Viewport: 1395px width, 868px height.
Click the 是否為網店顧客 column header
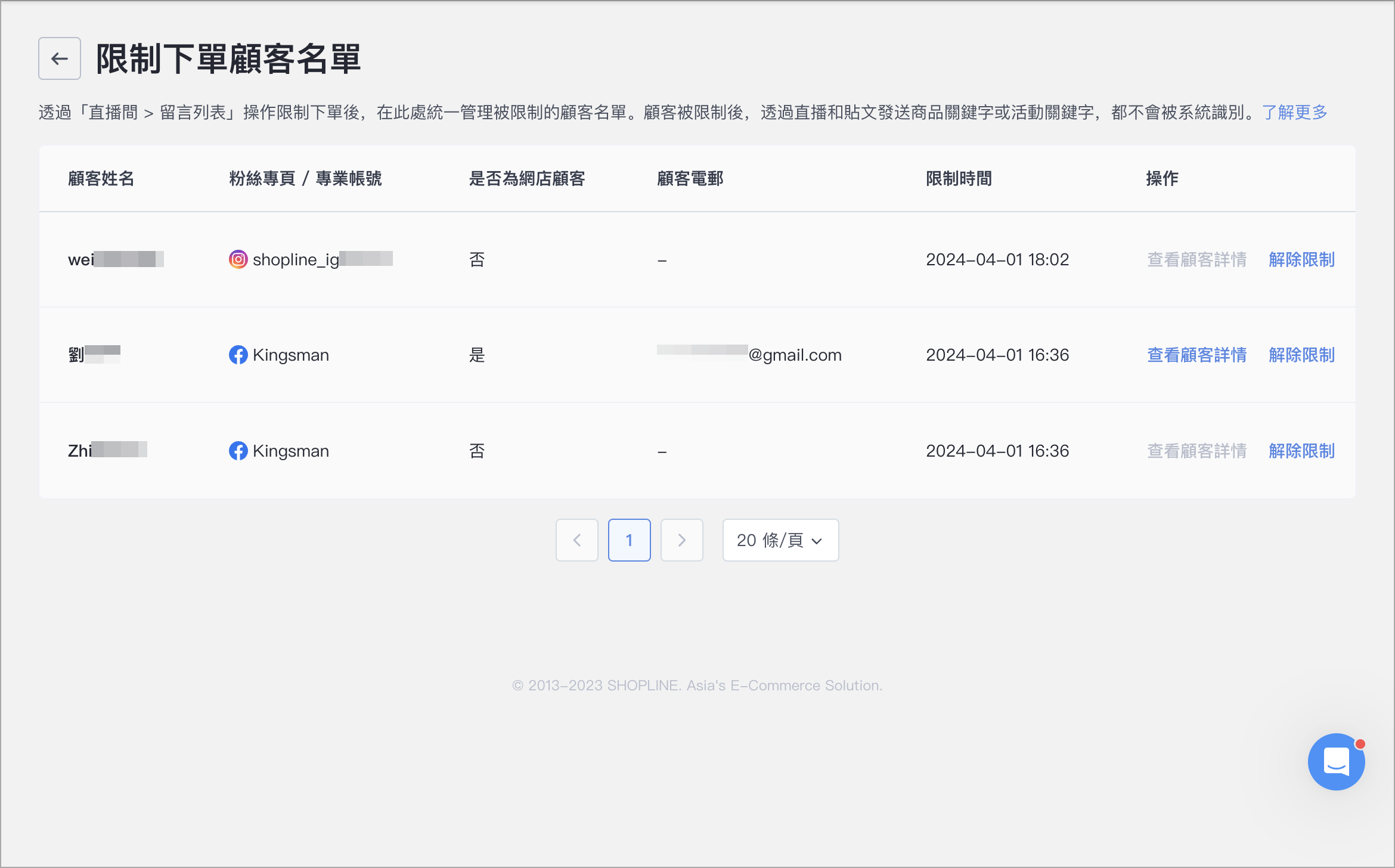click(527, 178)
